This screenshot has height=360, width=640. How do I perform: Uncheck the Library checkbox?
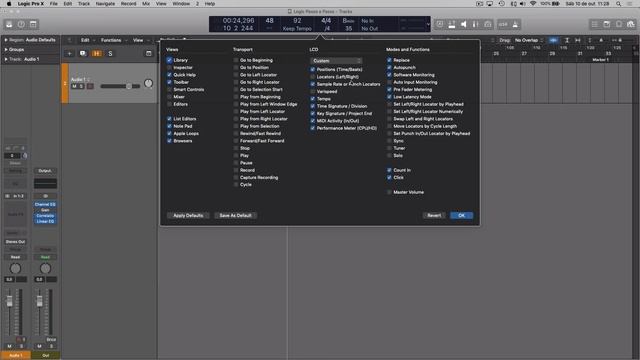[x=169, y=60]
